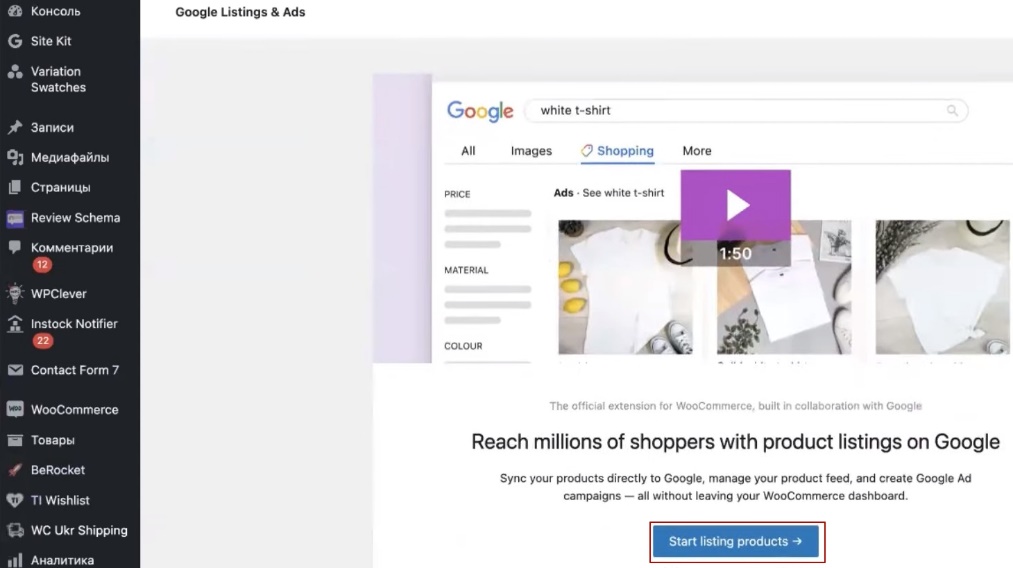Click Start listing products button
1013x568 pixels.
pos(735,542)
